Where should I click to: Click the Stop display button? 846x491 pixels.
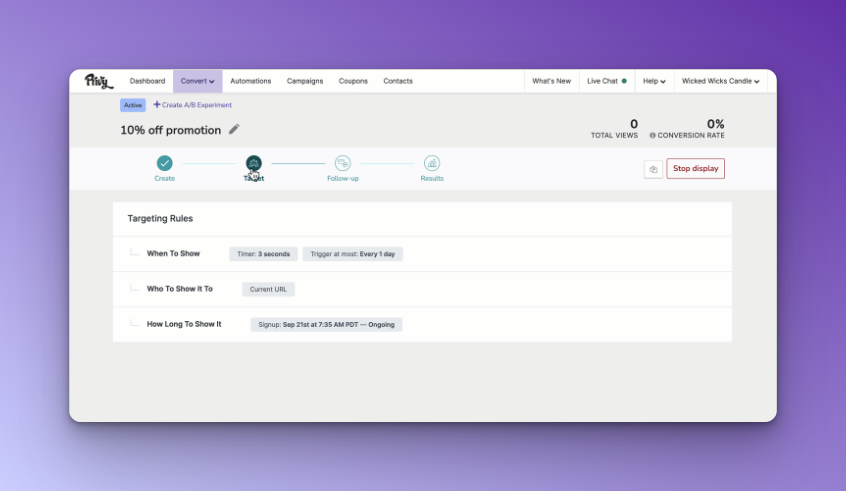tap(695, 168)
